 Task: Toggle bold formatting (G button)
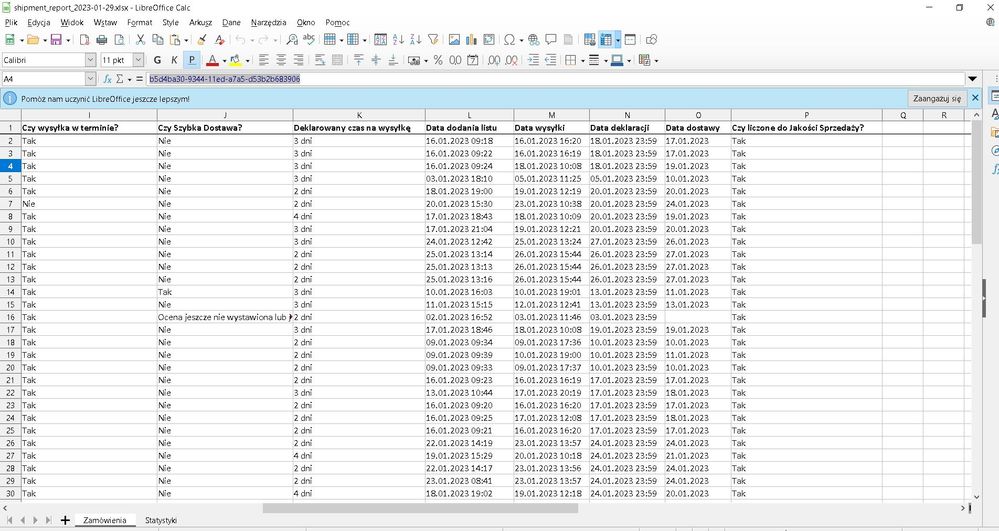click(x=157, y=60)
